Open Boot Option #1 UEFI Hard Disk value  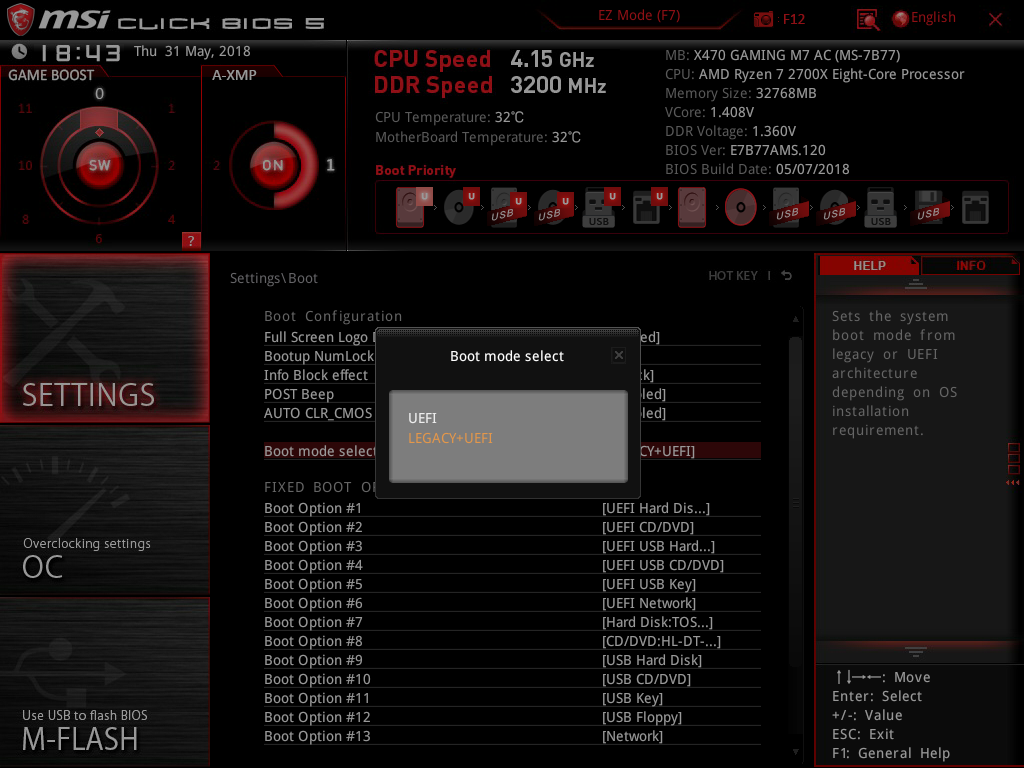coord(656,508)
